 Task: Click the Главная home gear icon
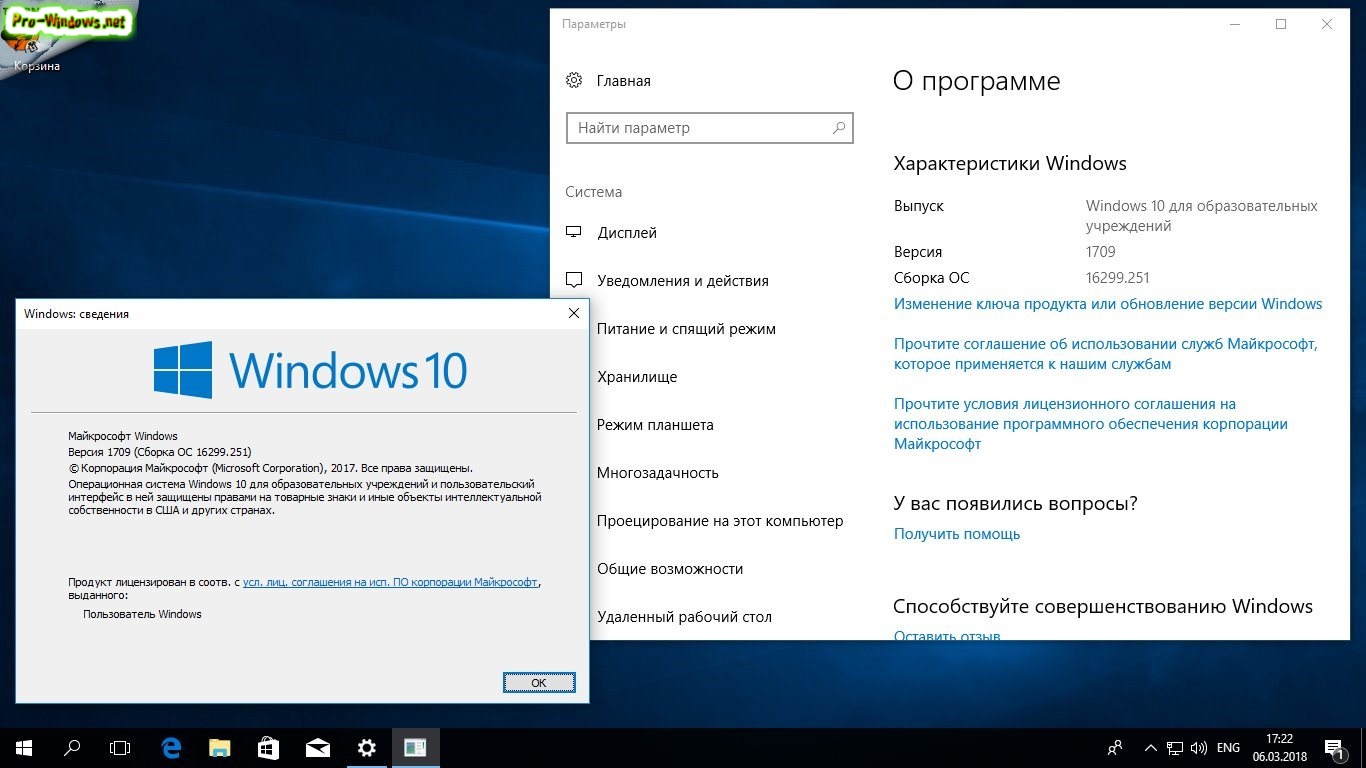574,81
